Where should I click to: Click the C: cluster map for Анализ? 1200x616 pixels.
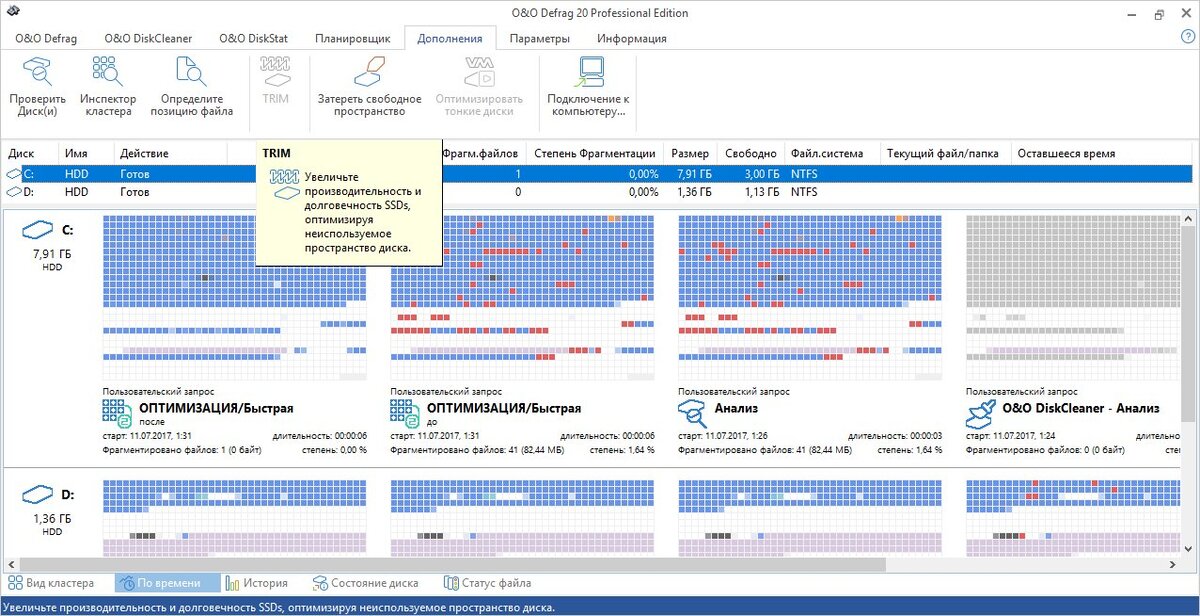coord(810,297)
